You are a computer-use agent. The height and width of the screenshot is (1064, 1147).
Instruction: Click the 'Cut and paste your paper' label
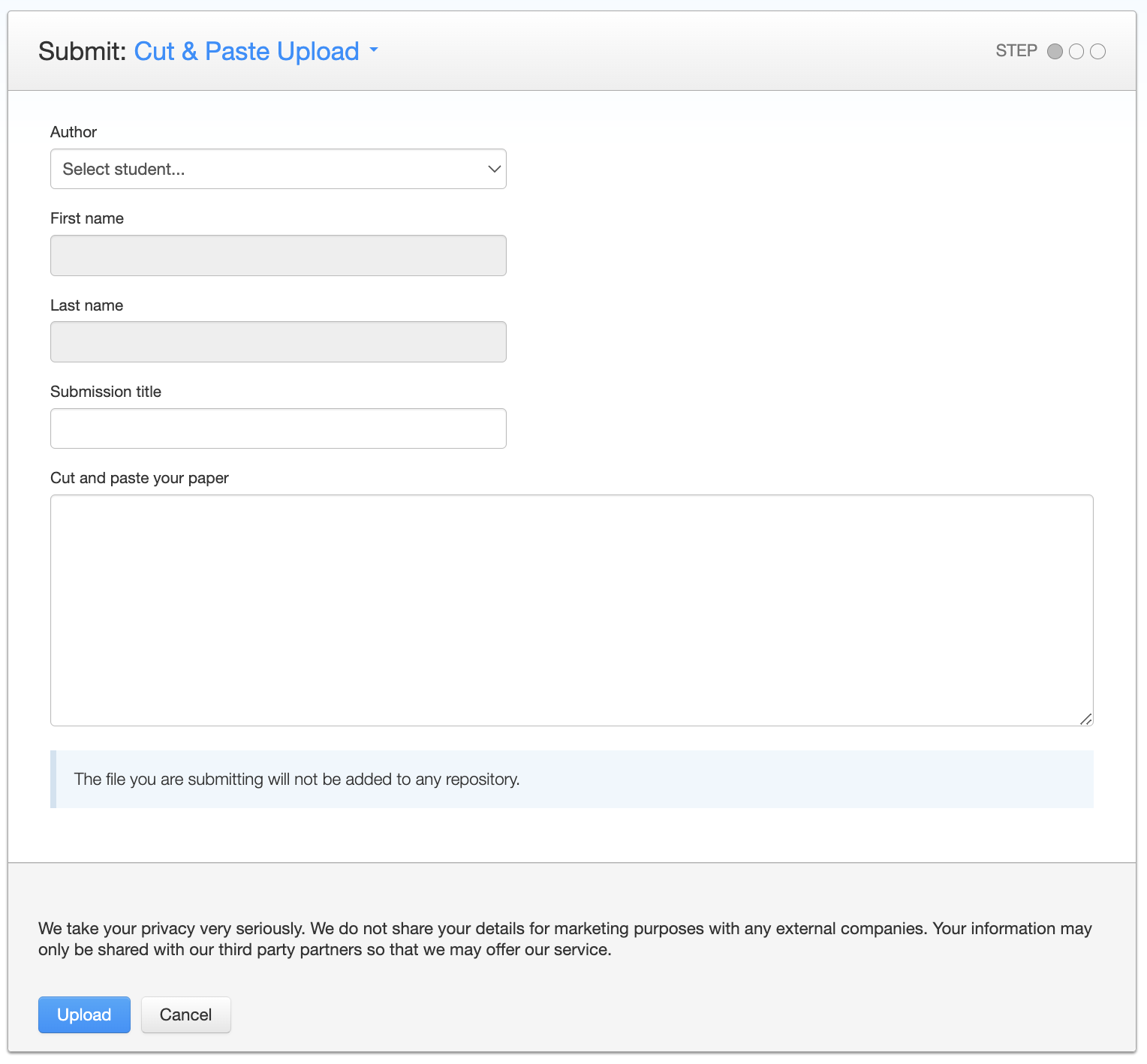pos(140,478)
